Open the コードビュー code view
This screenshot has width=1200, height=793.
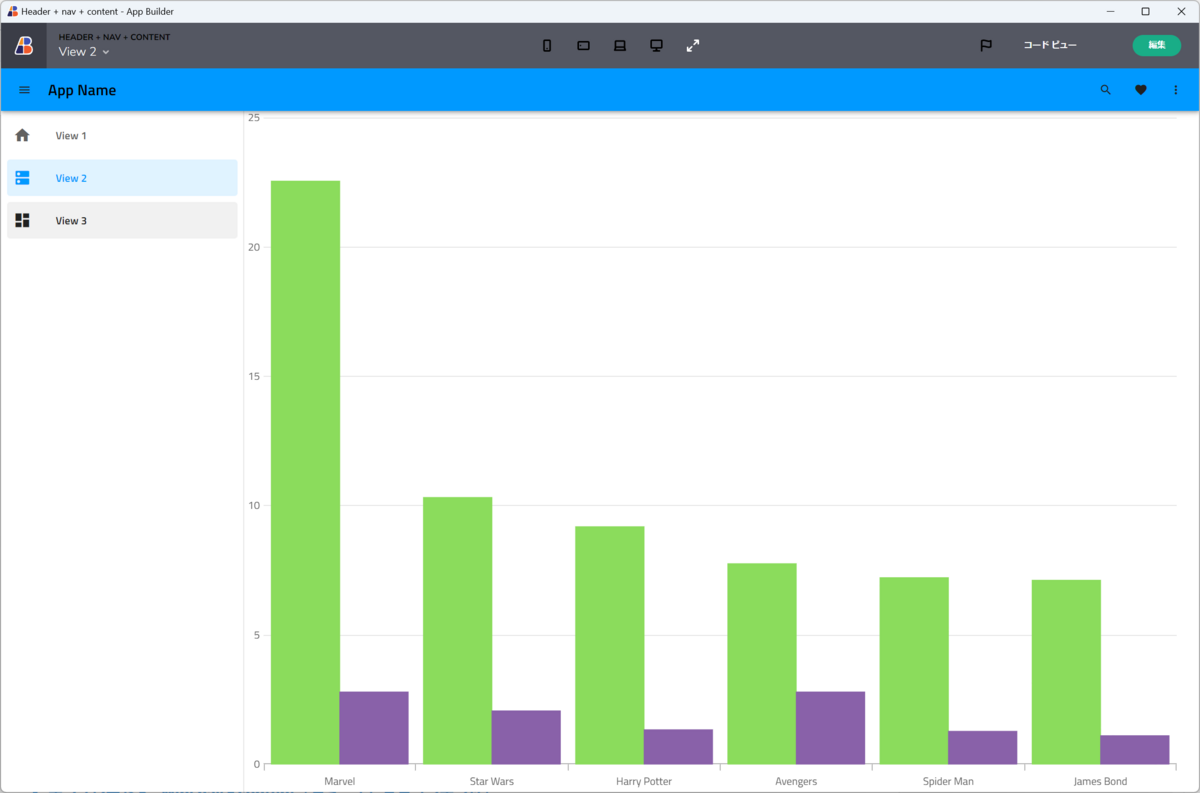pyautogui.click(x=1050, y=45)
